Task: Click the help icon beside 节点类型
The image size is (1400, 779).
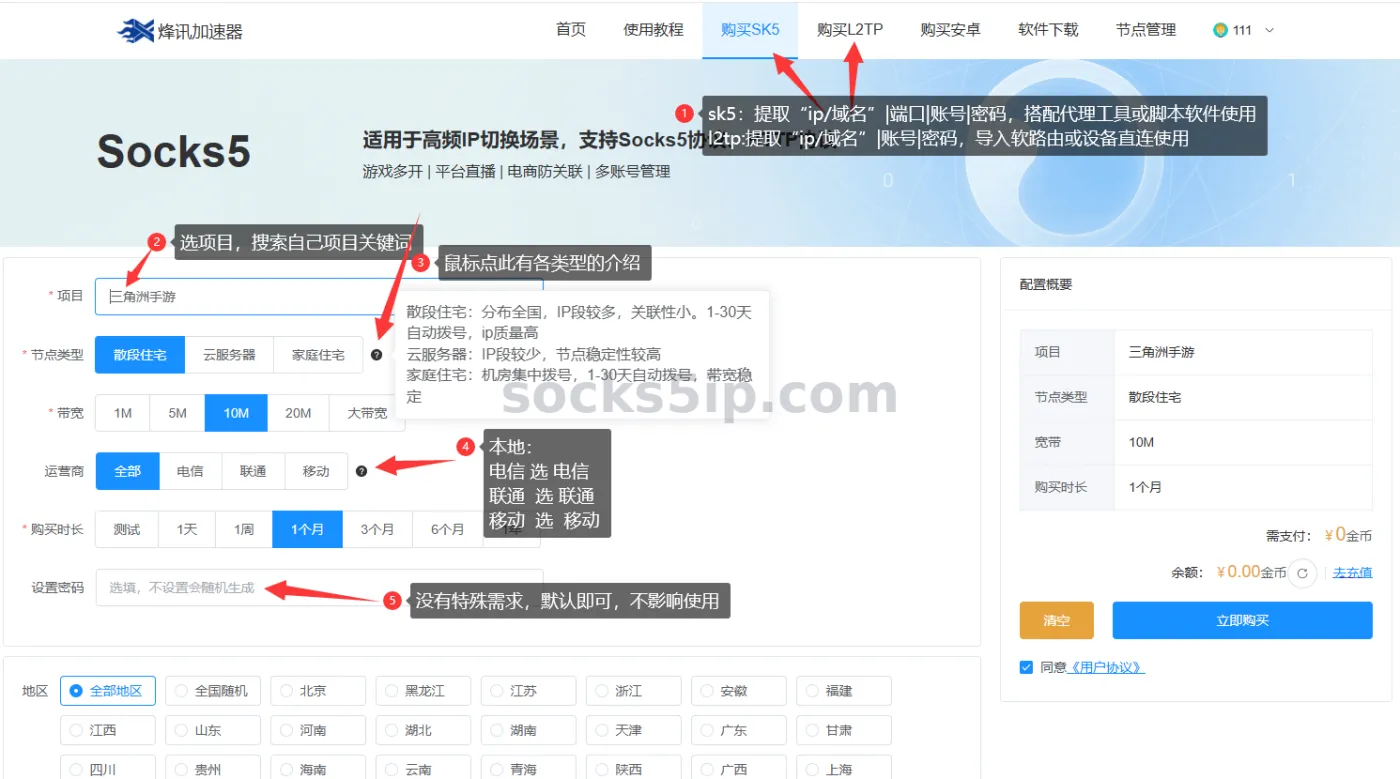Action: tap(376, 355)
